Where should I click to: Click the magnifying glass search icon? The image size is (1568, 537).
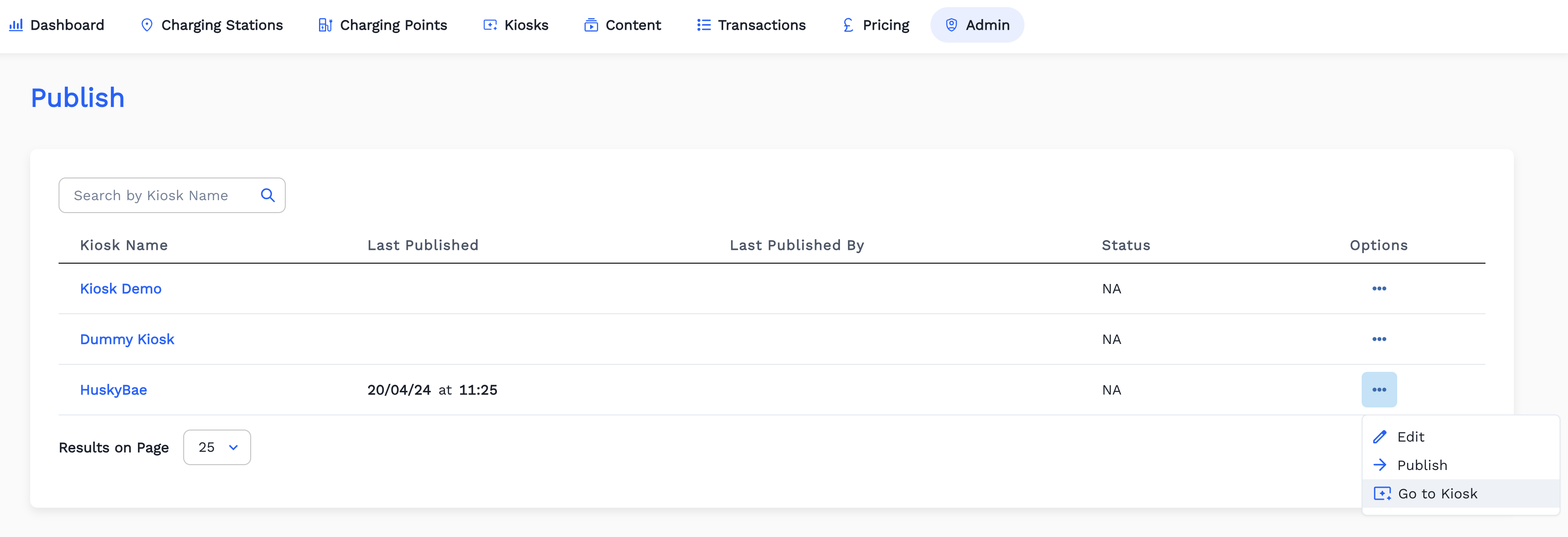[x=267, y=195]
